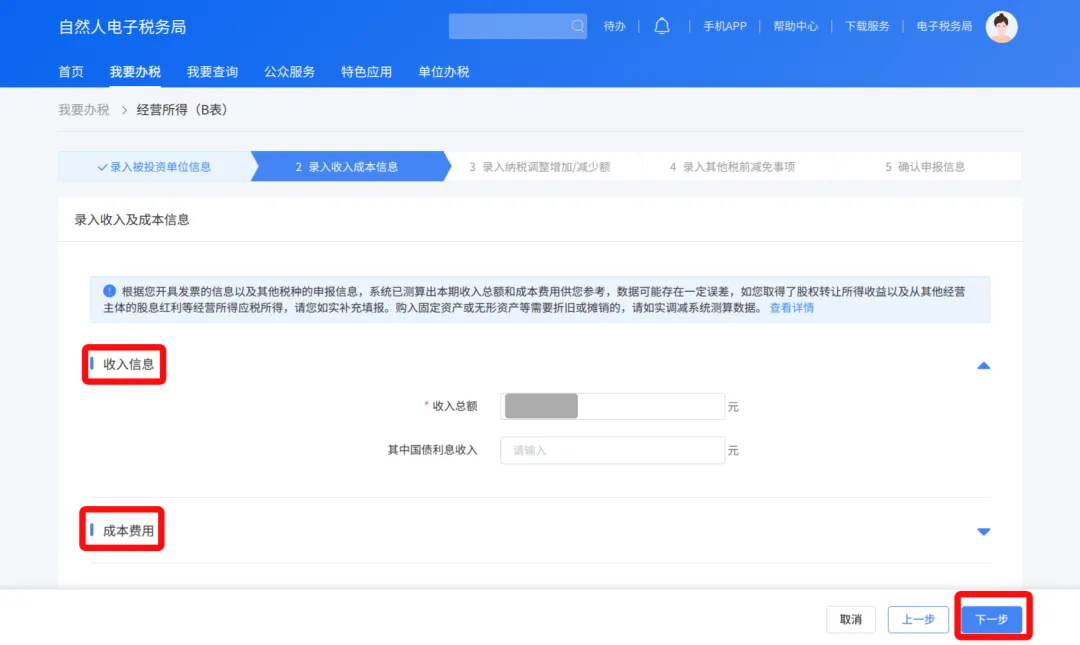Click the 下一步 next button

pyautogui.click(x=992, y=618)
